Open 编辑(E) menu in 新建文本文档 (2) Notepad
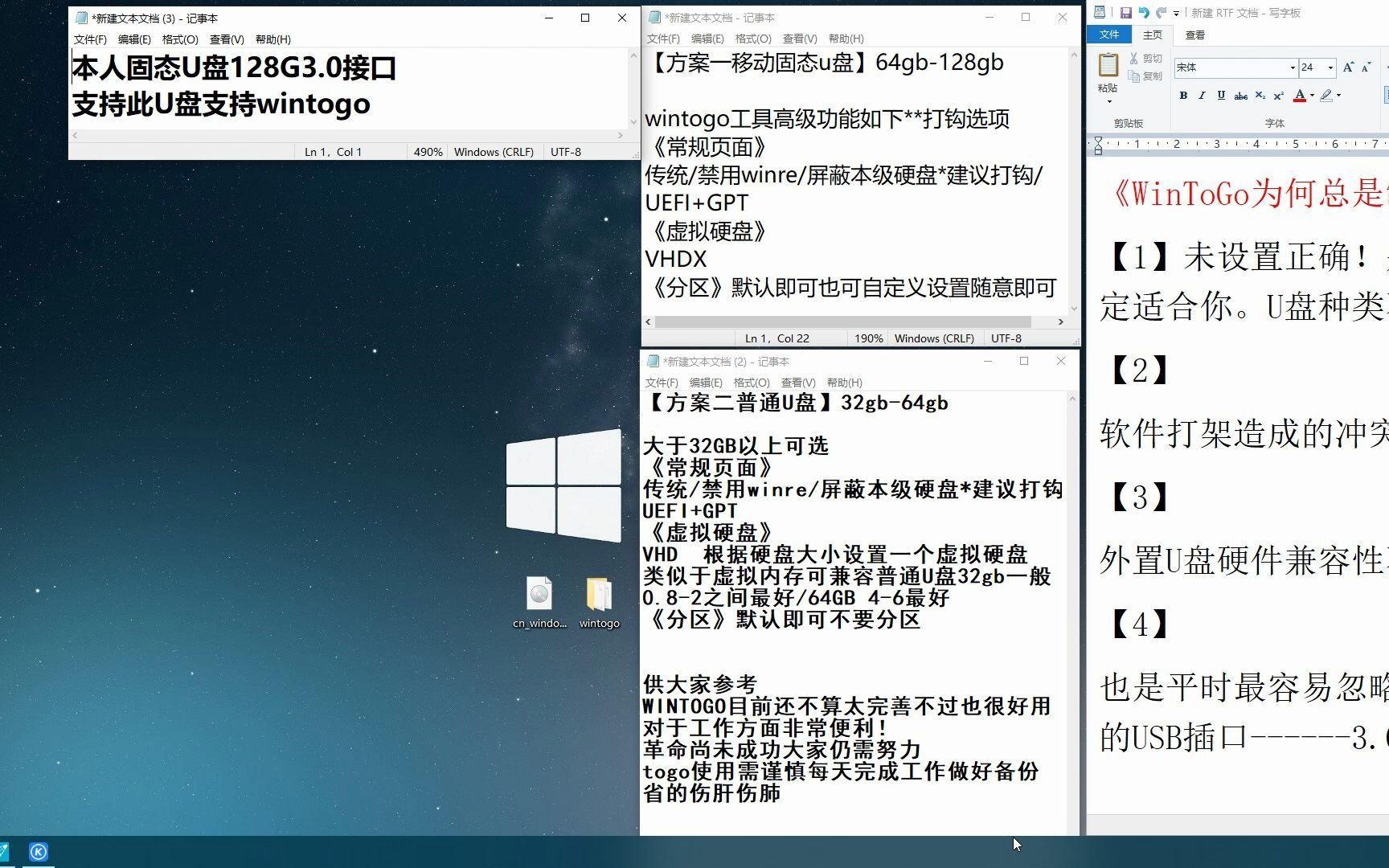 [706, 383]
